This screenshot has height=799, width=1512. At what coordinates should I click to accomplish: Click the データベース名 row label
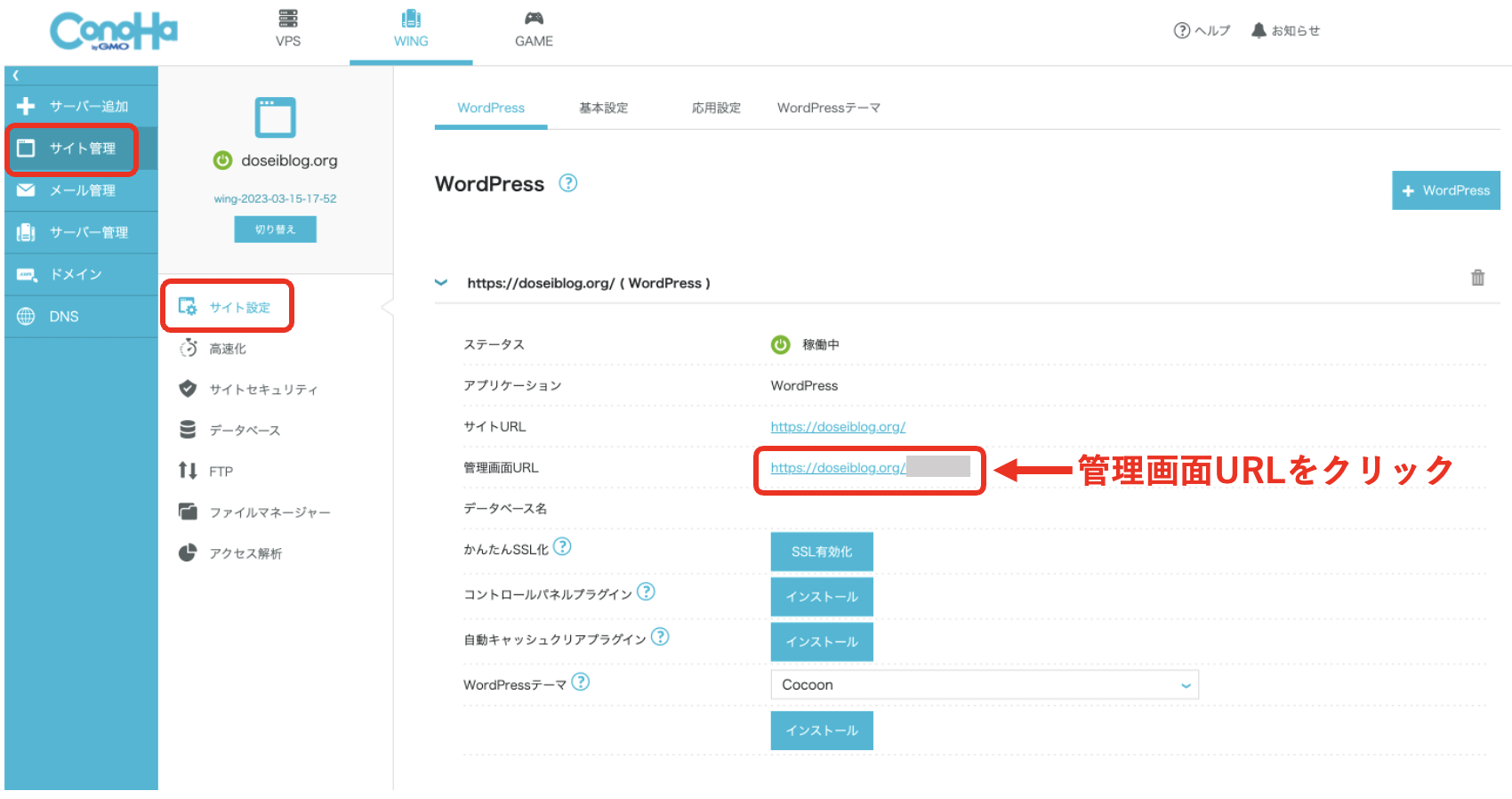505,509
